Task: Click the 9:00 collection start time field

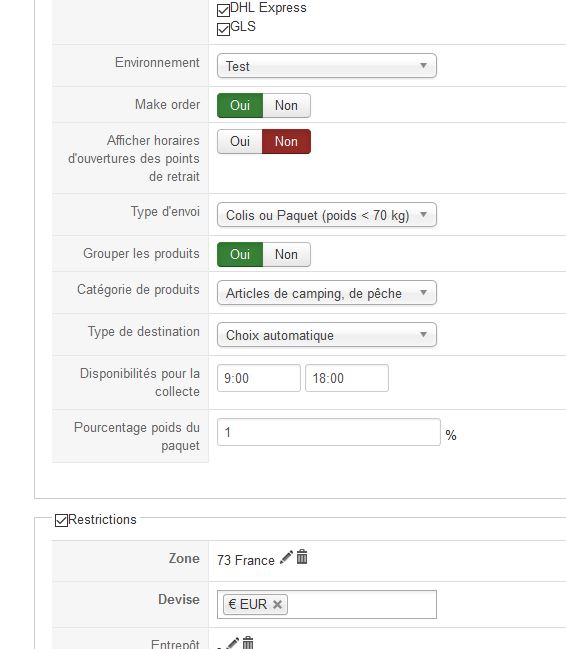Action: [x=259, y=378]
